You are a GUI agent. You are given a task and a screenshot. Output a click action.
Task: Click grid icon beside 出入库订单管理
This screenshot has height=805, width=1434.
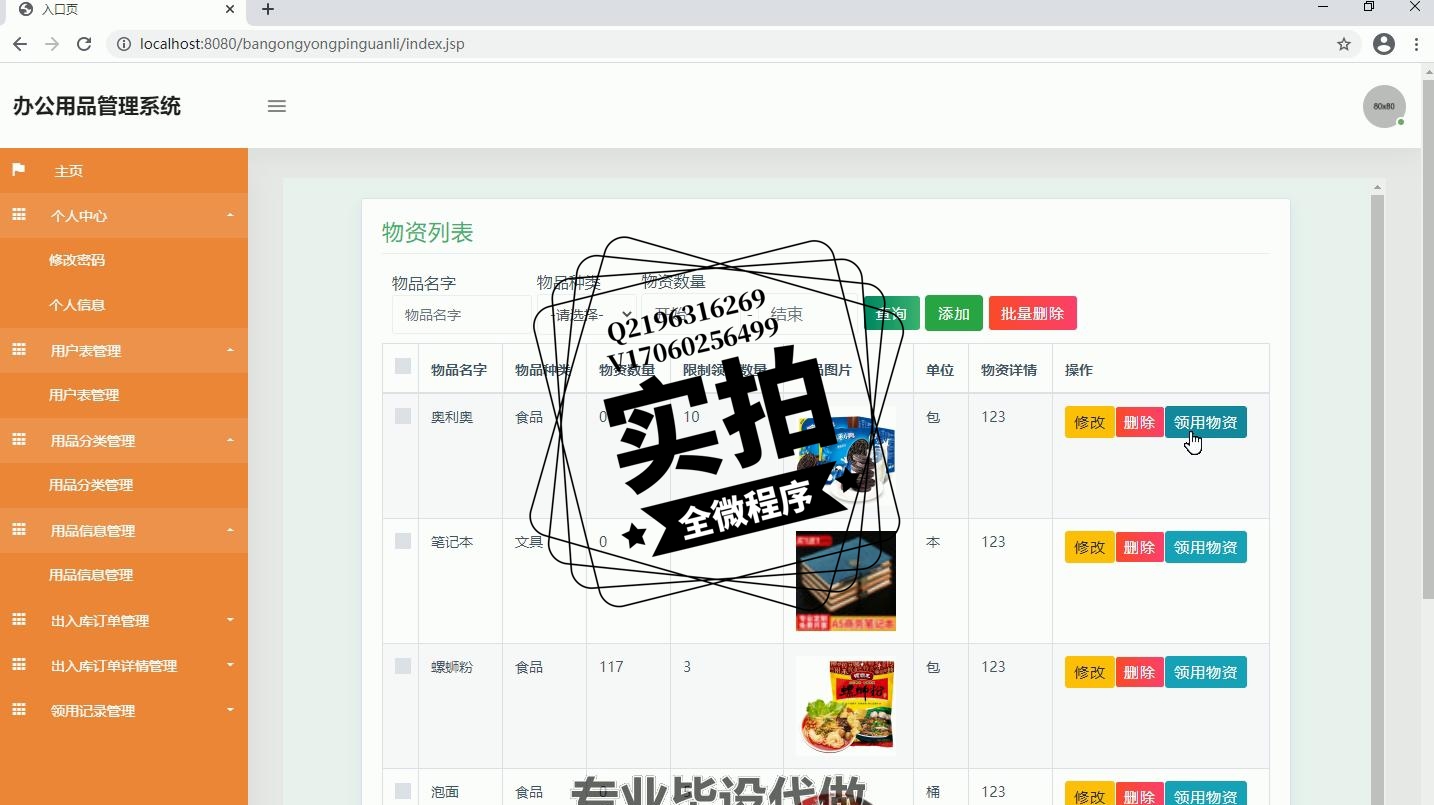tap(18, 620)
